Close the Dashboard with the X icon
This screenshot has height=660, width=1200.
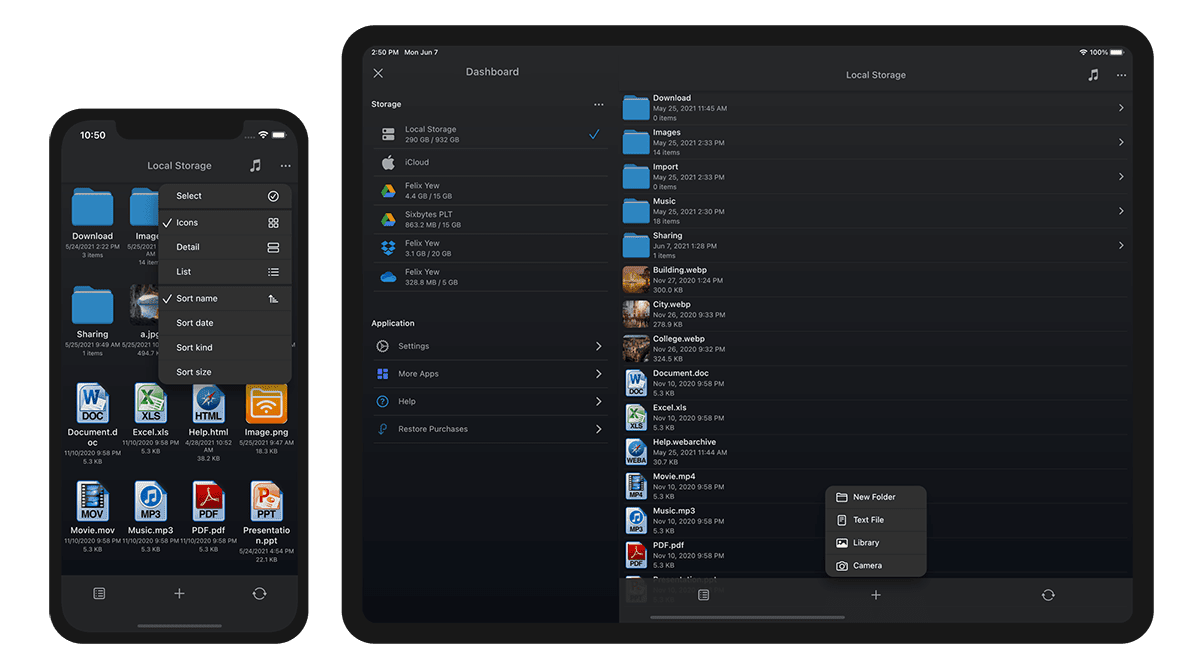coord(378,73)
